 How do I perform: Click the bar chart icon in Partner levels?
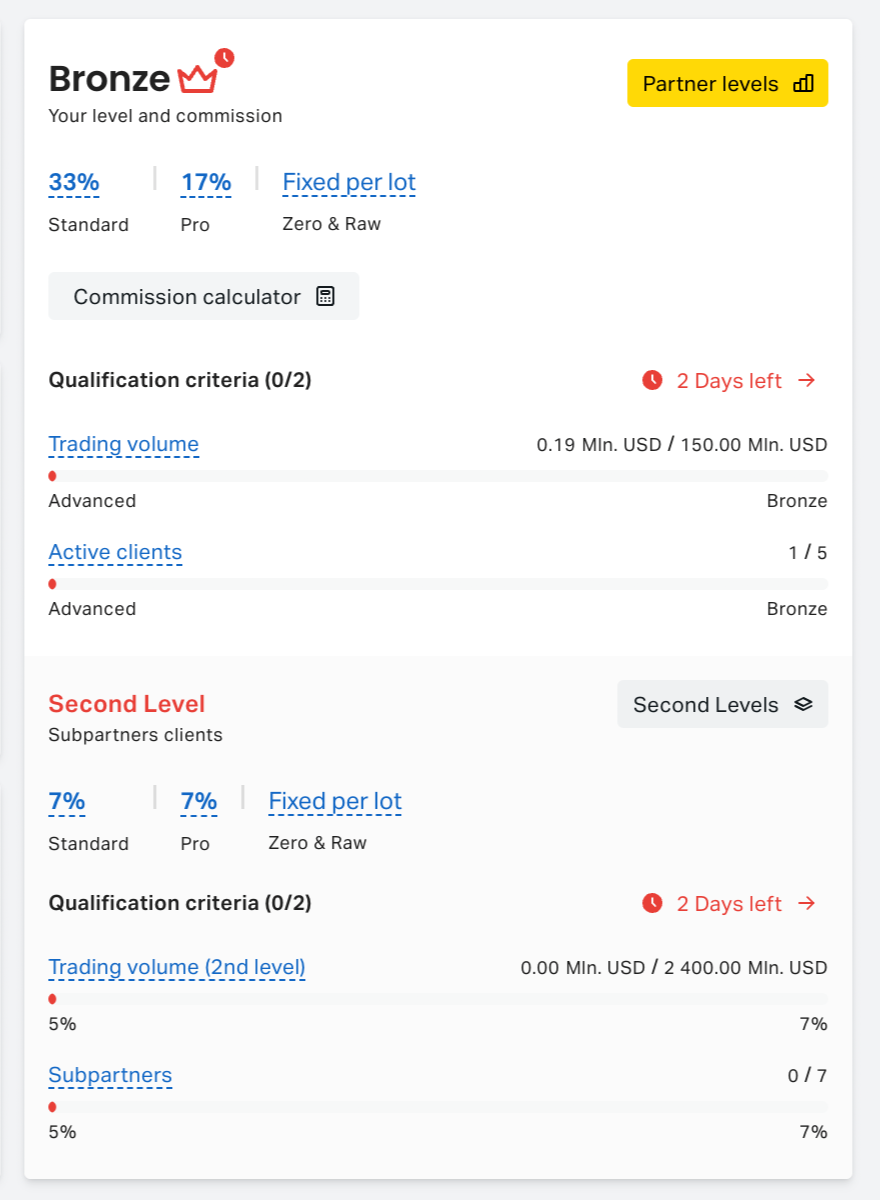(803, 84)
